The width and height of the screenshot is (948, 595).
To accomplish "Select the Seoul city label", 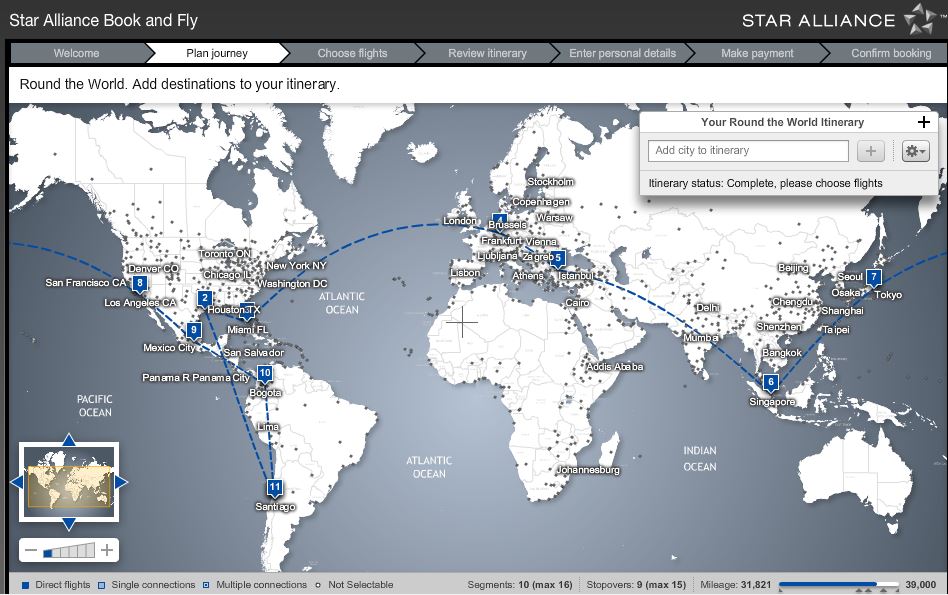I will tap(849, 276).
